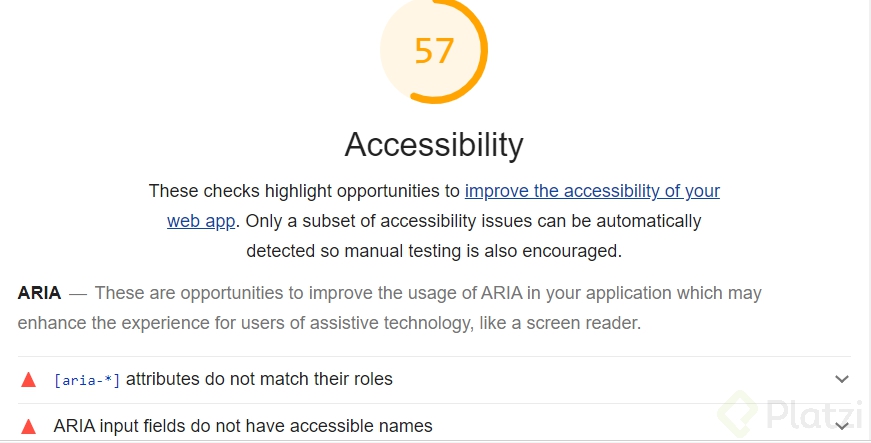The height and width of the screenshot is (443, 871).
Task: Click 'These checks highlight opportunities to' text
Action: (x=304, y=191)
